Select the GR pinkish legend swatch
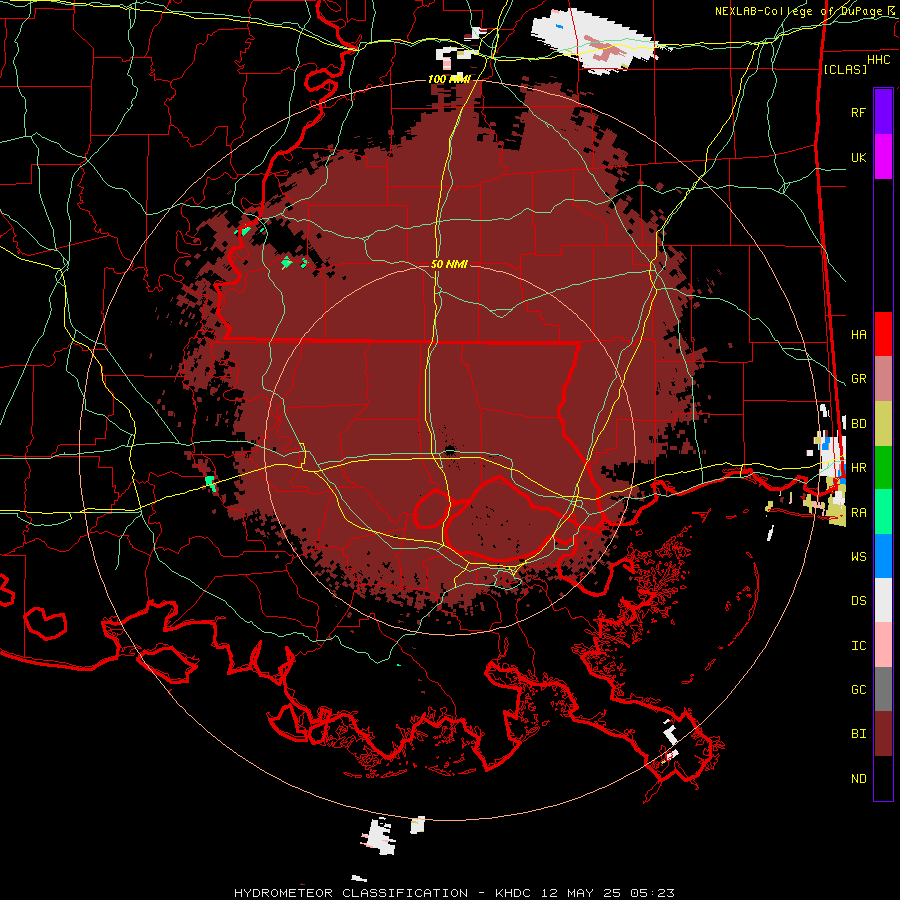The height and width of the screenshot is (900, 900). point(883,379)
